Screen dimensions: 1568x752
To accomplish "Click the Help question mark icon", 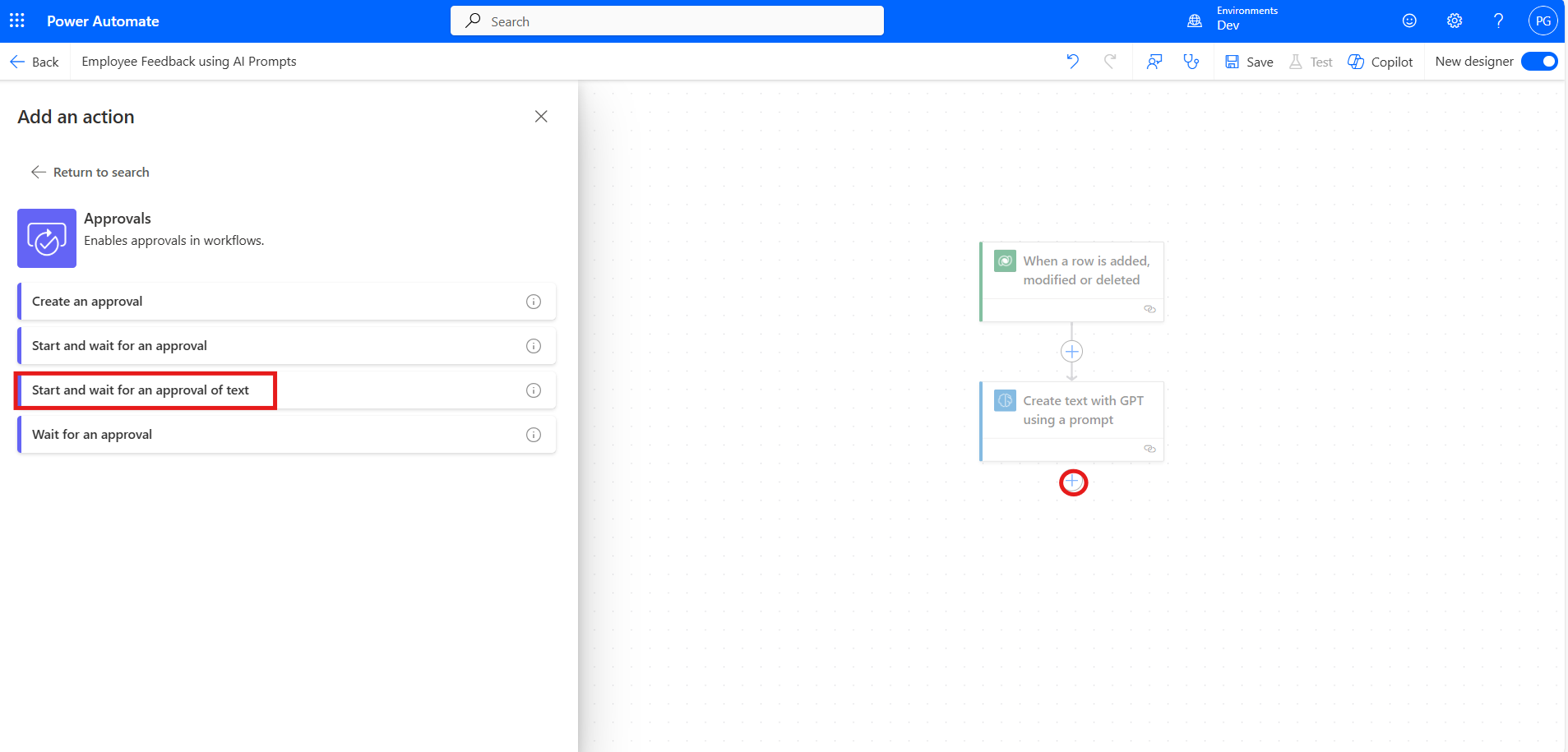I will 1498,21.
